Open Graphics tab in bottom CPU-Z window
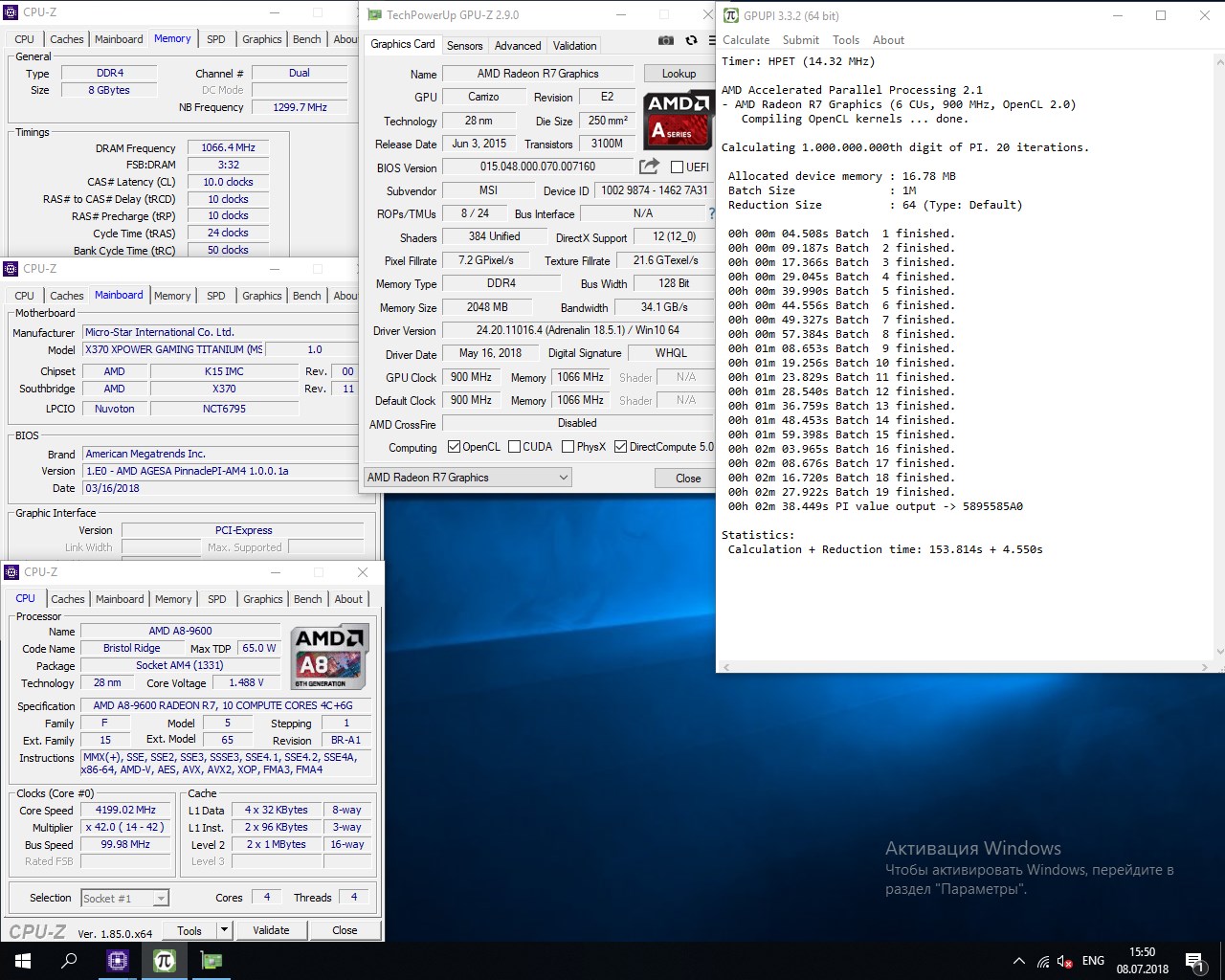 pyautogui.click(x=263, y=599)
